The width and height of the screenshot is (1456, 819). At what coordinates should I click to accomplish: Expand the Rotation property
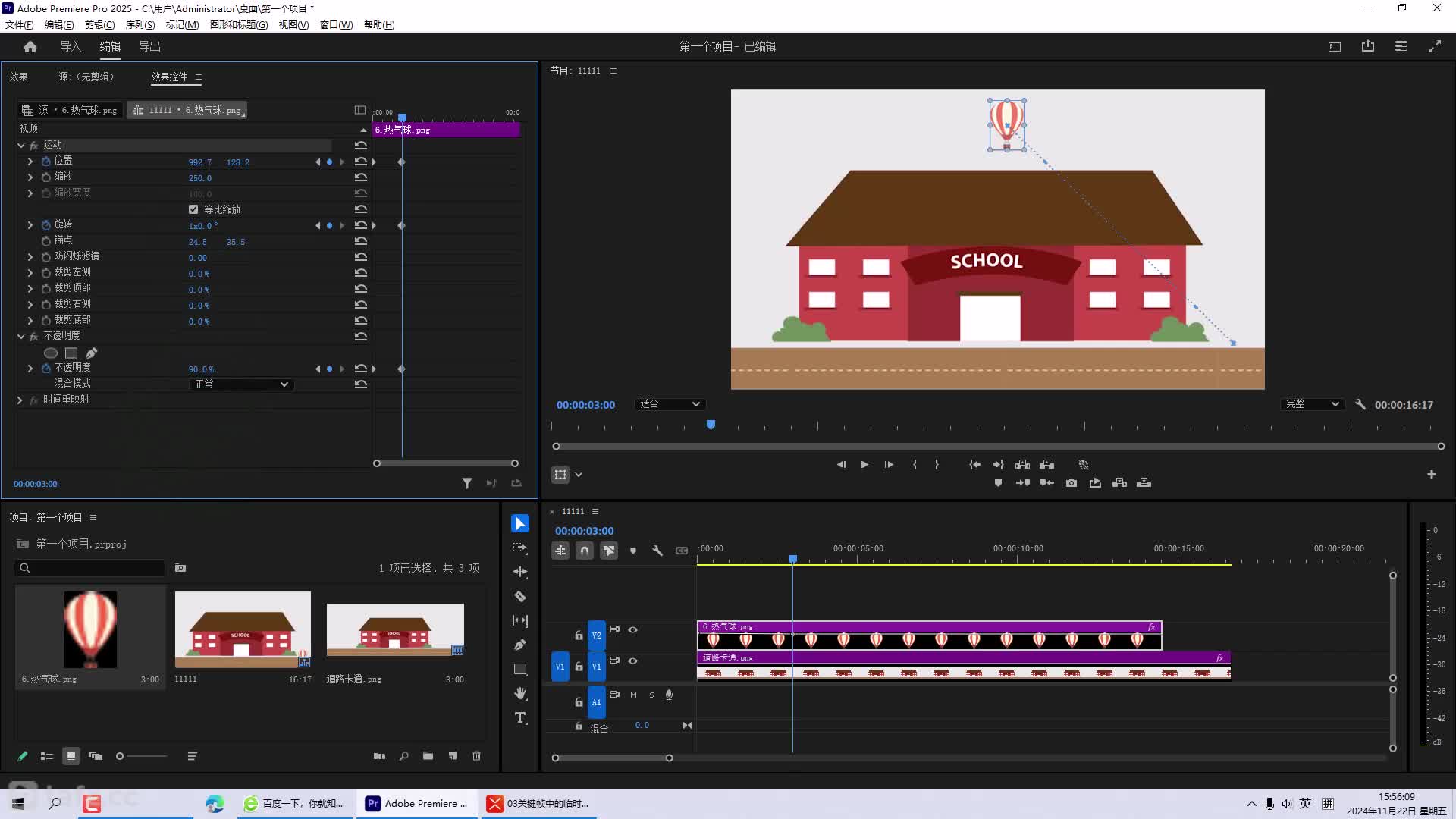click(30, 225)
